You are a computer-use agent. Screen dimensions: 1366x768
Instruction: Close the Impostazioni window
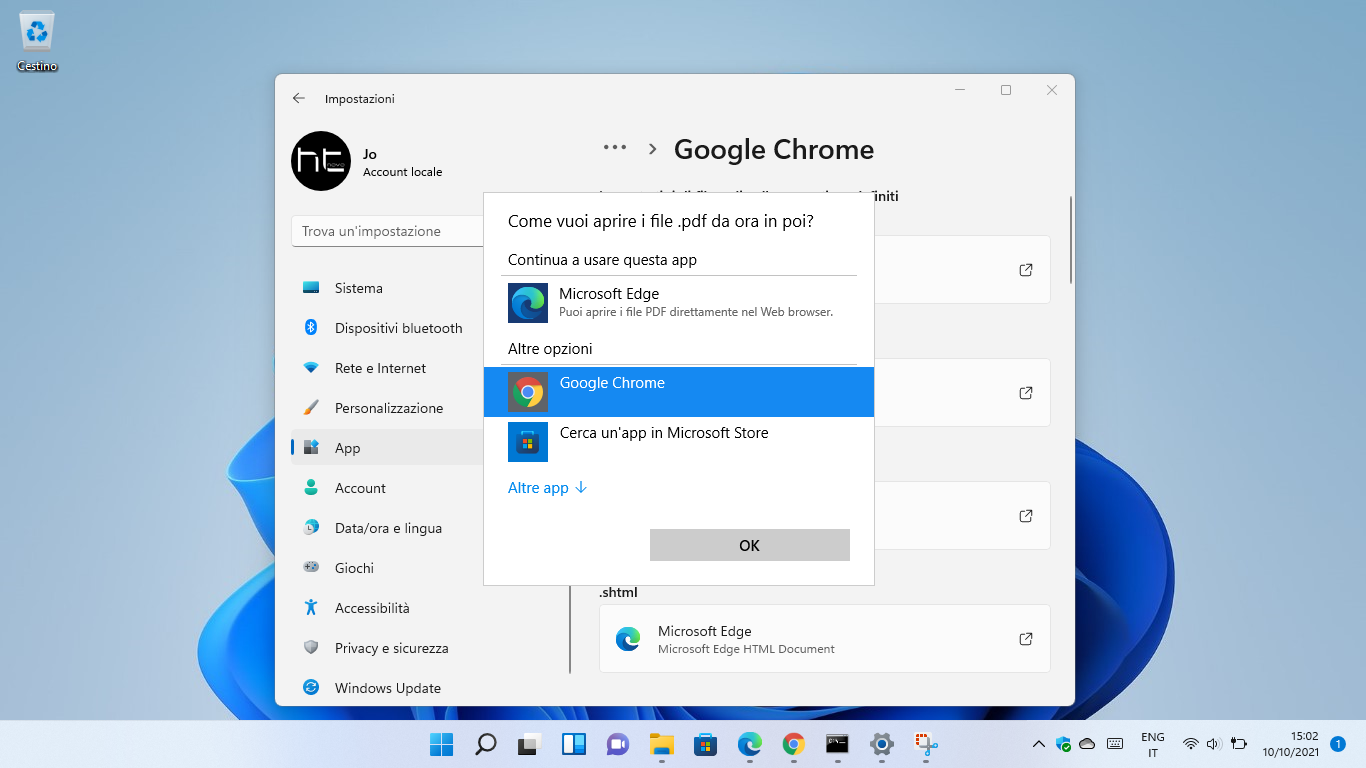click(x=1052, y=90)
